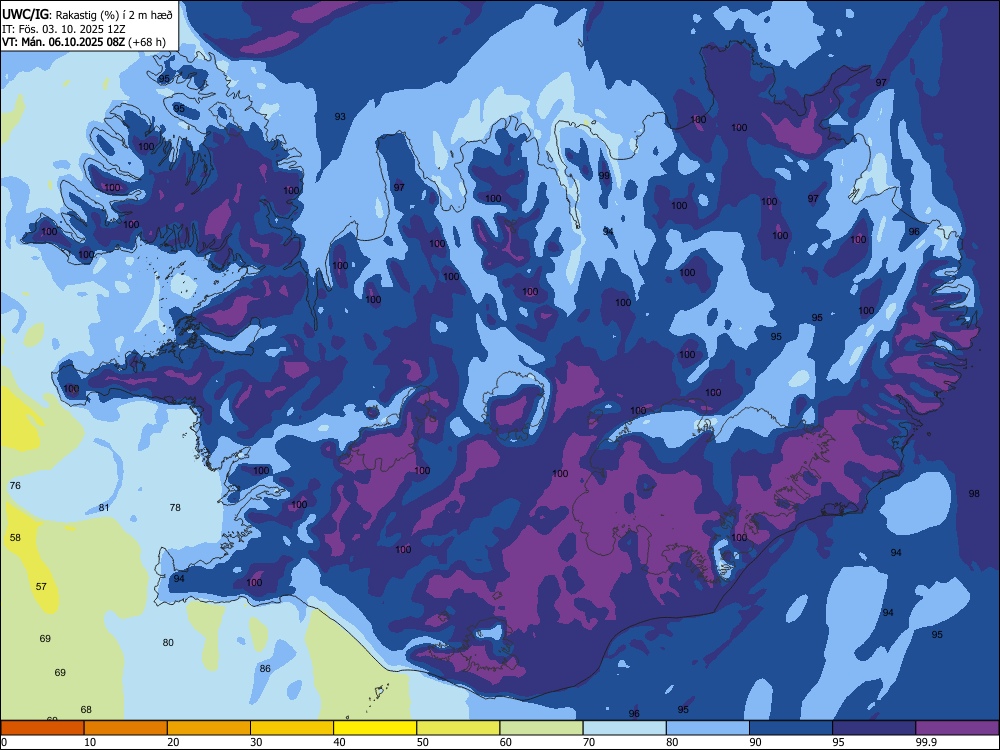Click the purple legend swatch above 99.9
The height and width of the screenshot is (750, 1000).
click(957, 728)
